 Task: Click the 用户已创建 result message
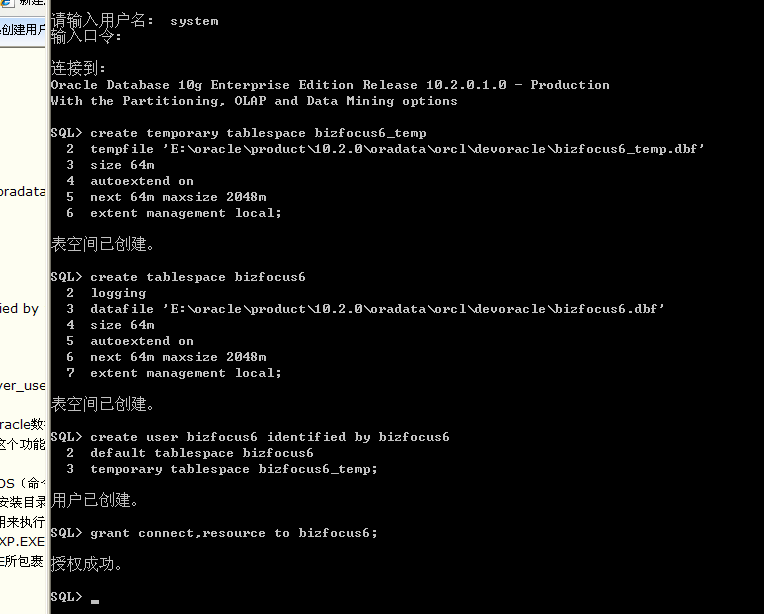click(x=95, y=500)
